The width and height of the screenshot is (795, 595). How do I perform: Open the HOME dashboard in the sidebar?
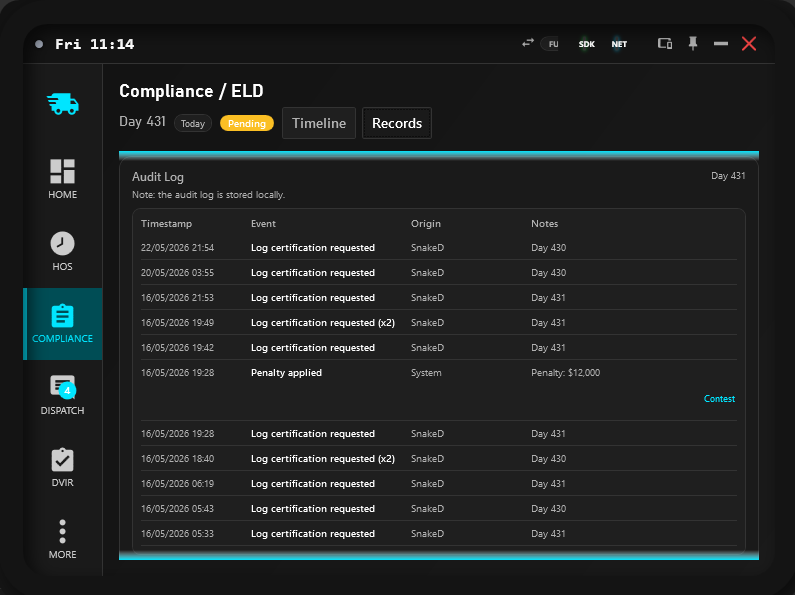(x=62, y=179)
